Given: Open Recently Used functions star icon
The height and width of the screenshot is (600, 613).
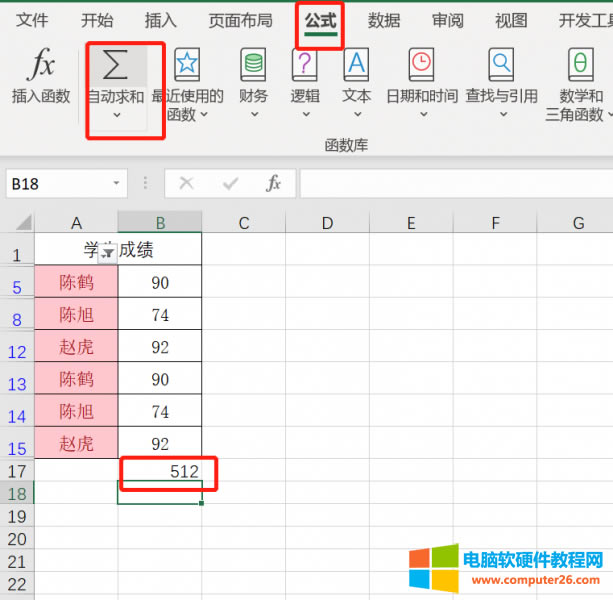Looking at the screenshot, I should point(187,64).
